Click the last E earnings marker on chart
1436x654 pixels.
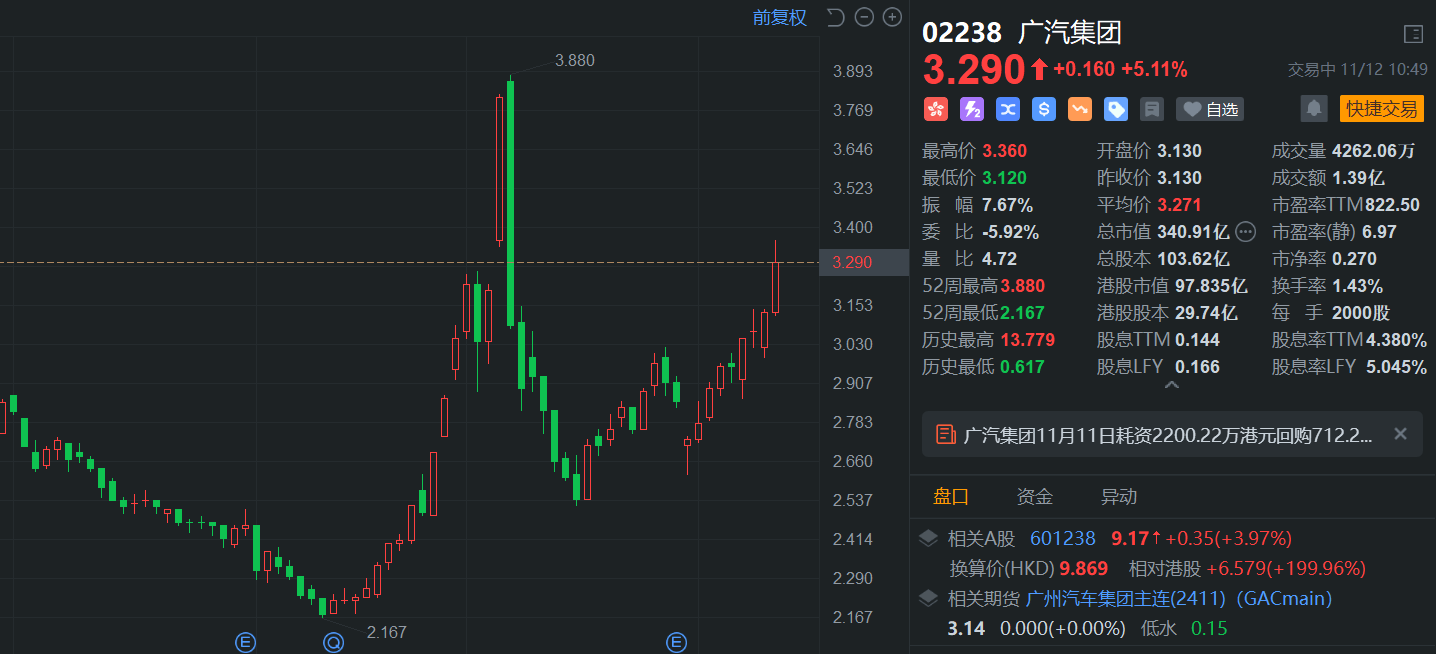(677, 642)
